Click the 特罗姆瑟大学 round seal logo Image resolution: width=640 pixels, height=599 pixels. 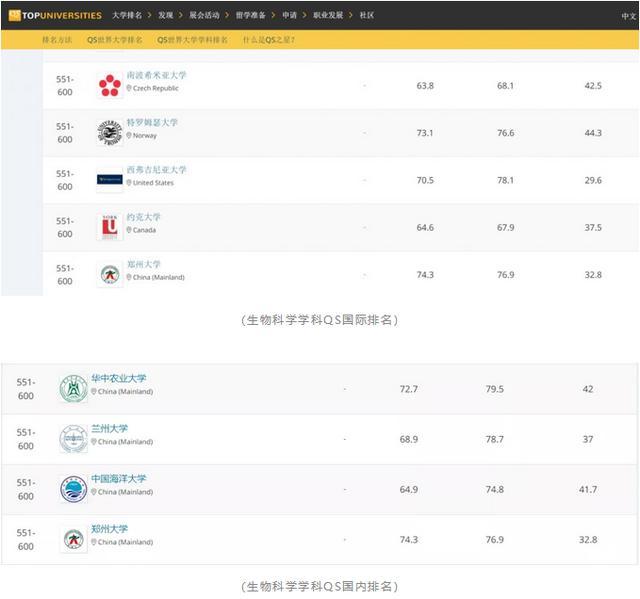point(110,133)
